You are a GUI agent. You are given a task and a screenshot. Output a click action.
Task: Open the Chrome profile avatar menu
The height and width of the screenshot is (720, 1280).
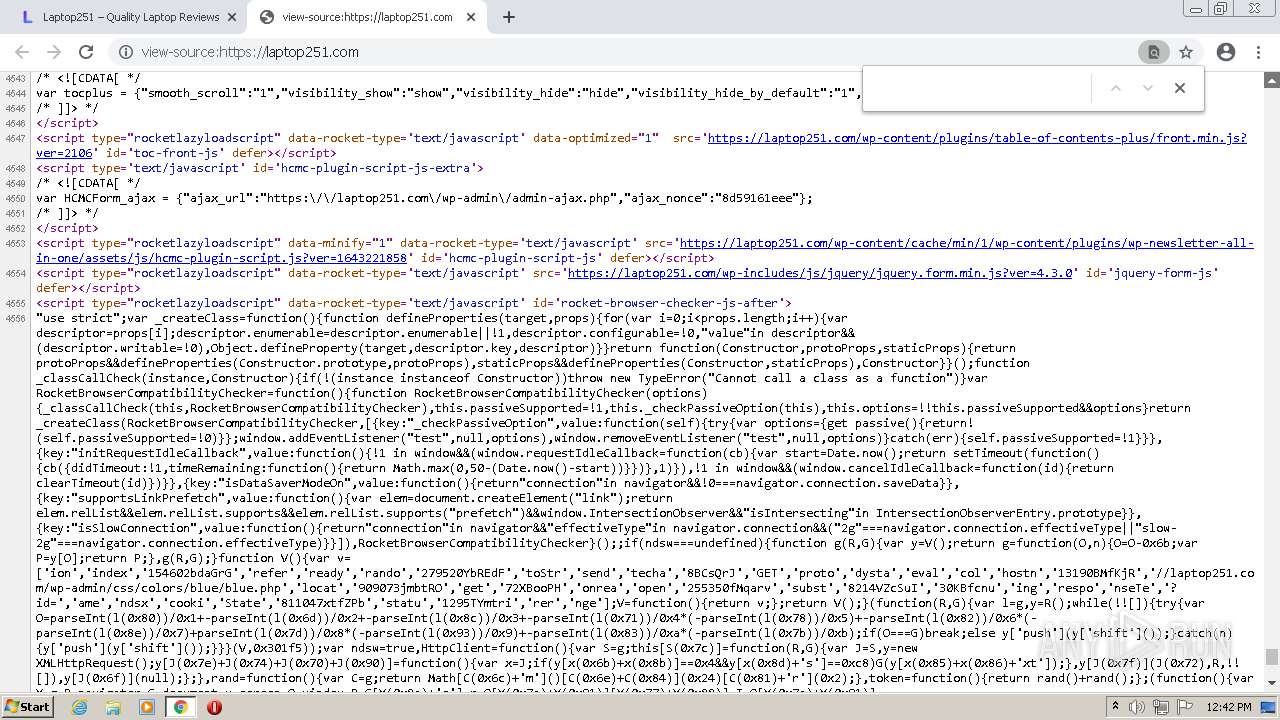(x=1226, y=52)
